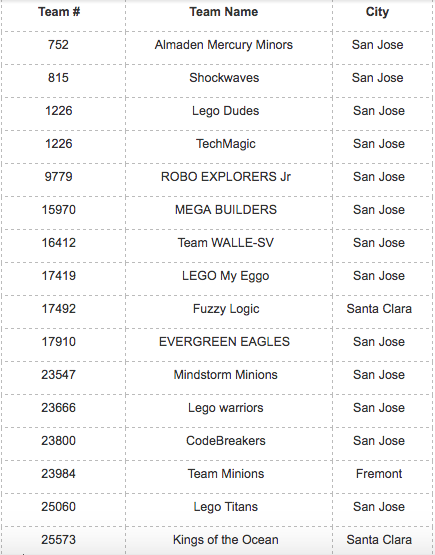Click team number 815
The image size is (435, 555).
(58, 78)
